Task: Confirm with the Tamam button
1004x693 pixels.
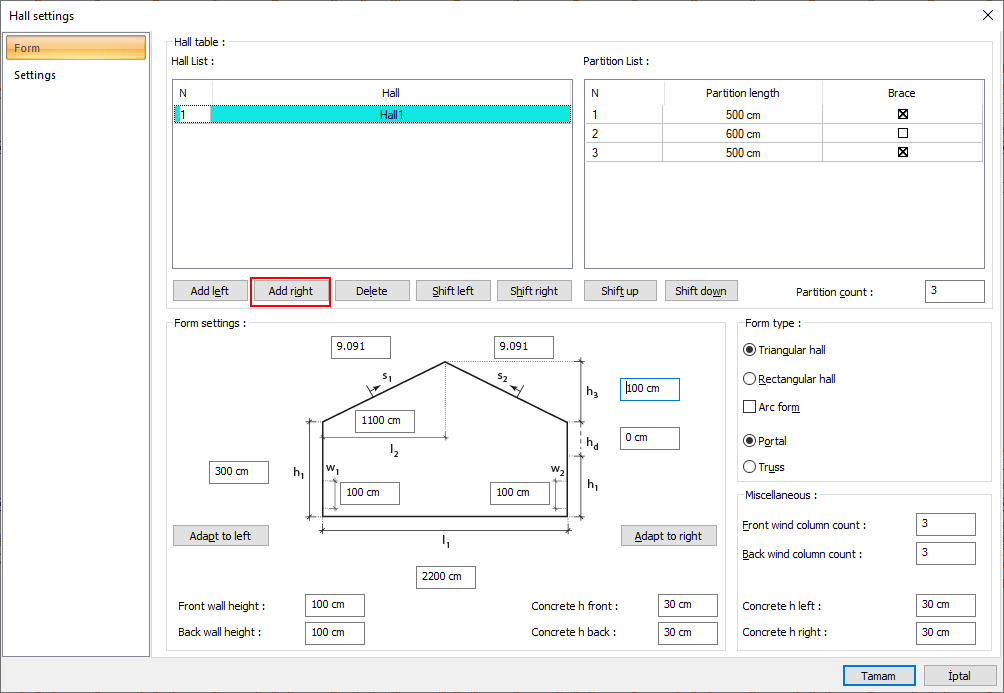Action: [878, 676]
